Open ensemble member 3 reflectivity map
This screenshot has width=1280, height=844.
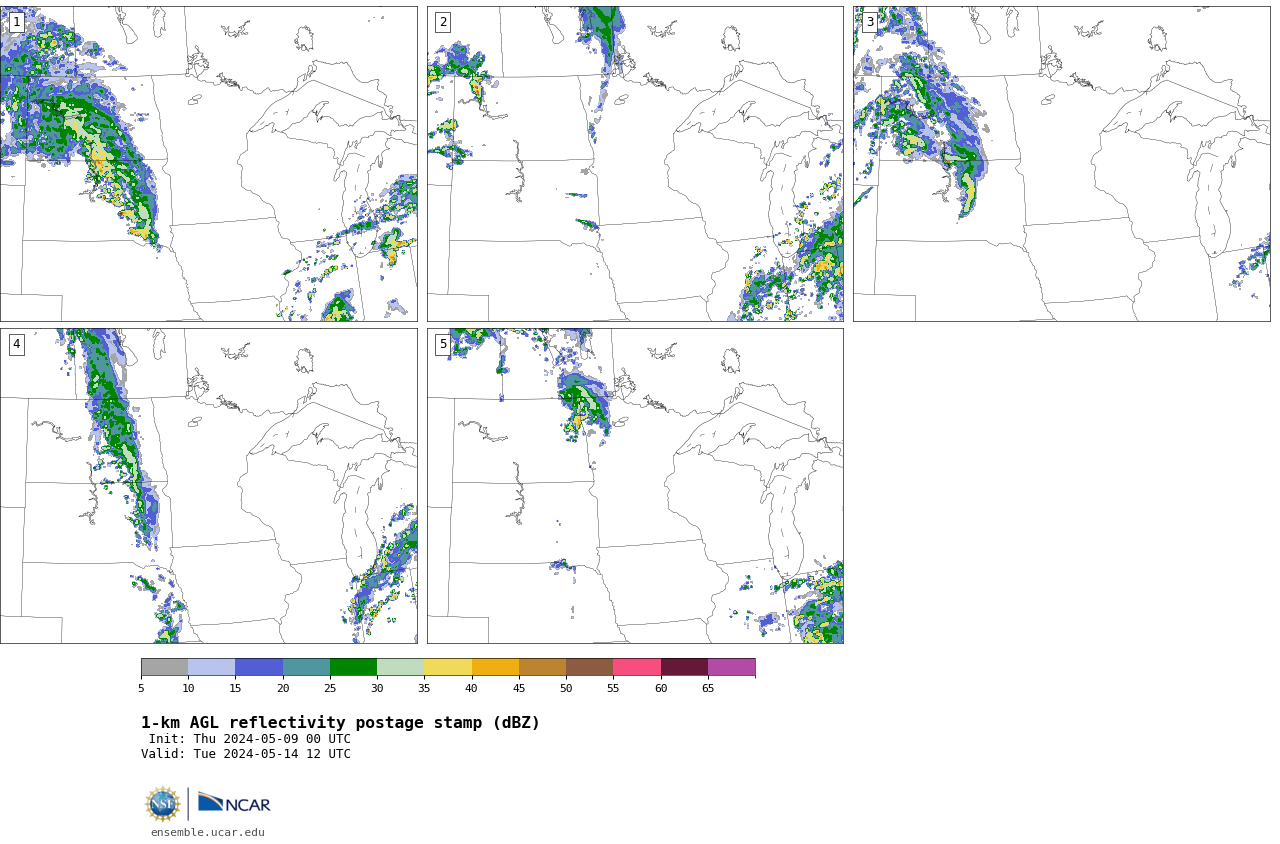1062,164
